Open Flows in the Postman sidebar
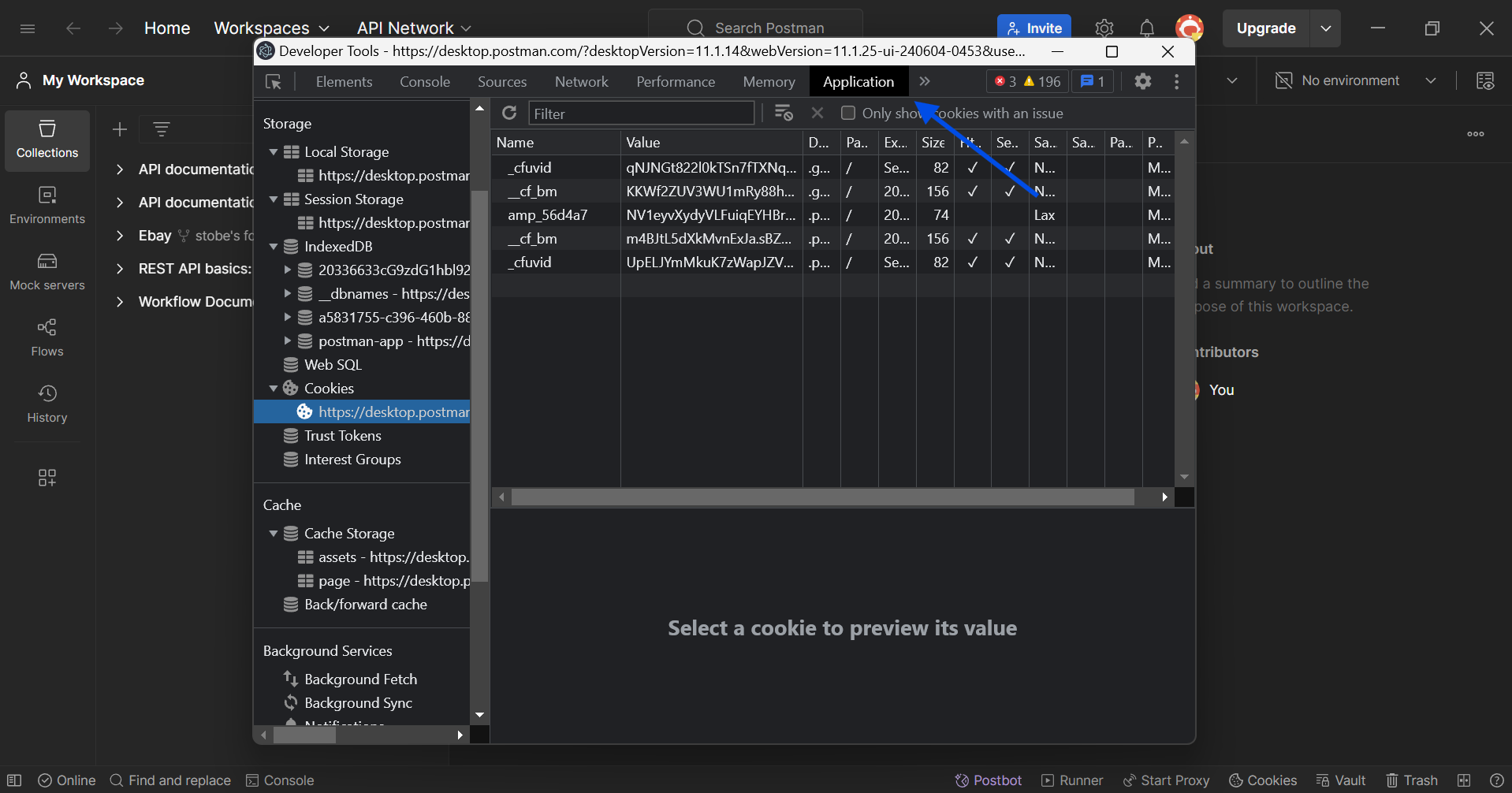This screenshot has height=793, width=1512. coord(47,338)
